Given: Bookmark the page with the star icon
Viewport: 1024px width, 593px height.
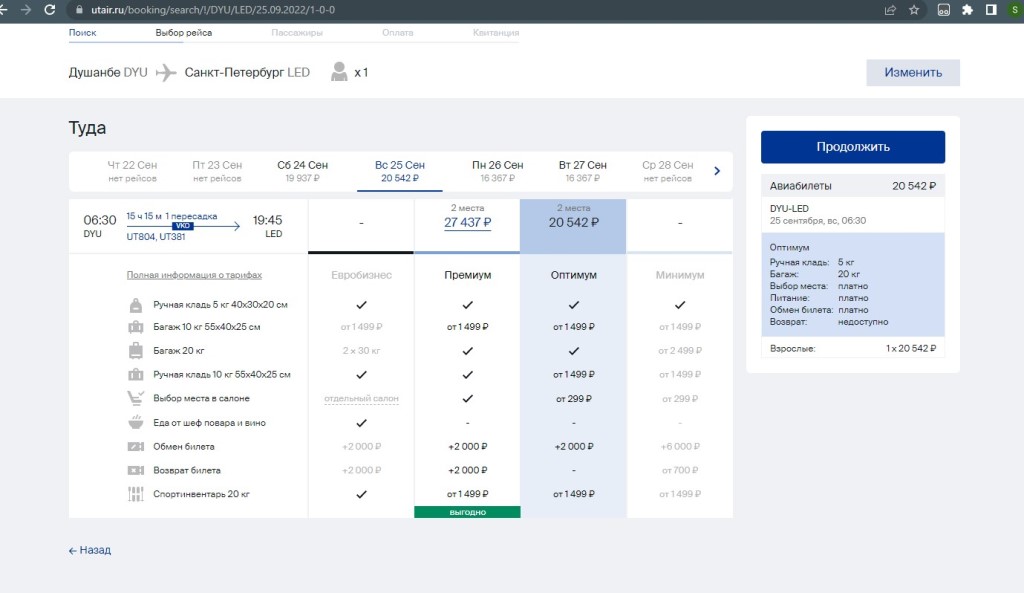Looking at the screenshot, I should click(x=914, y=10).
